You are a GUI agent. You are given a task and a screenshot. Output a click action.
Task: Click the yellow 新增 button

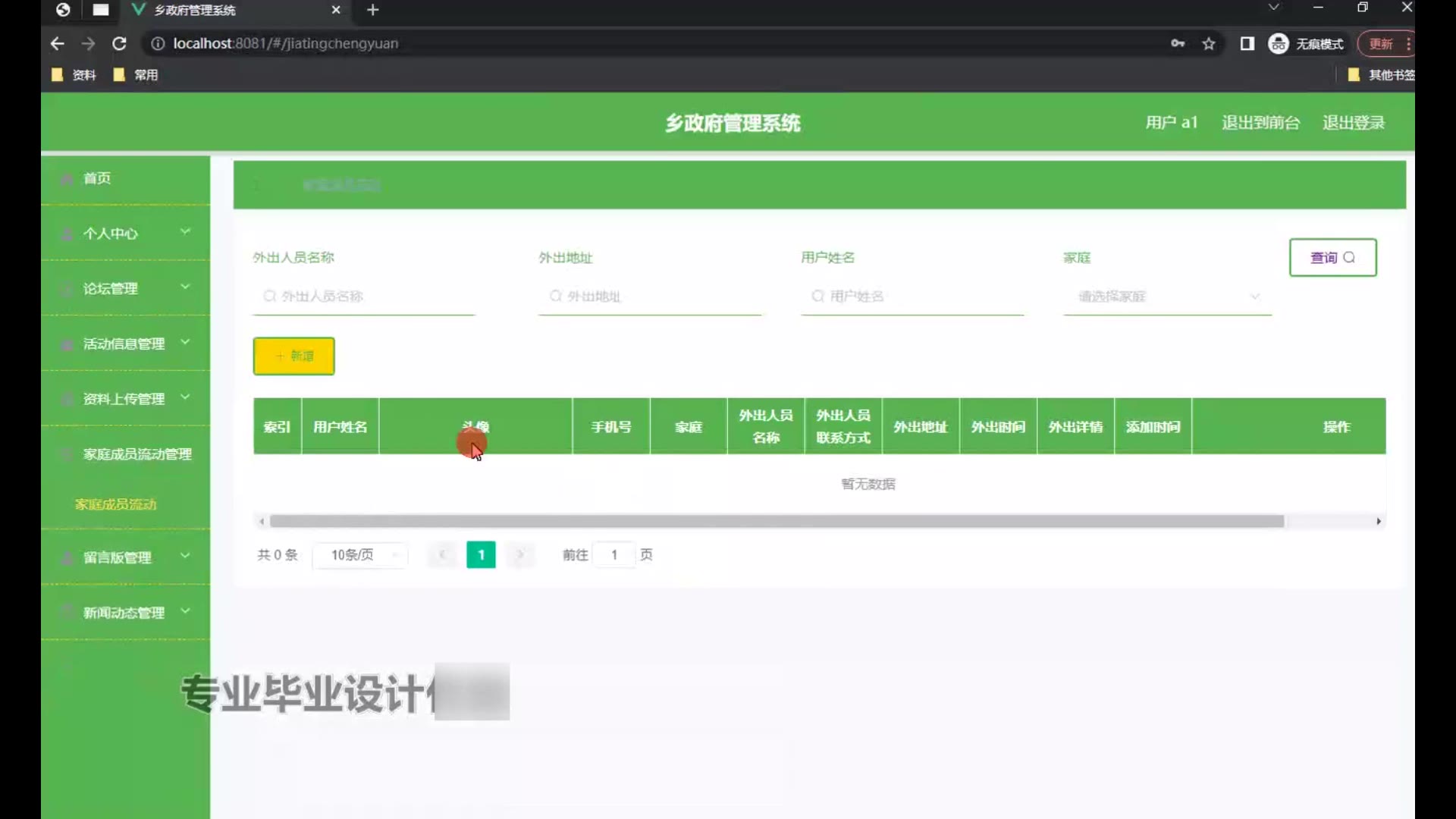click(x=293, y=356)
